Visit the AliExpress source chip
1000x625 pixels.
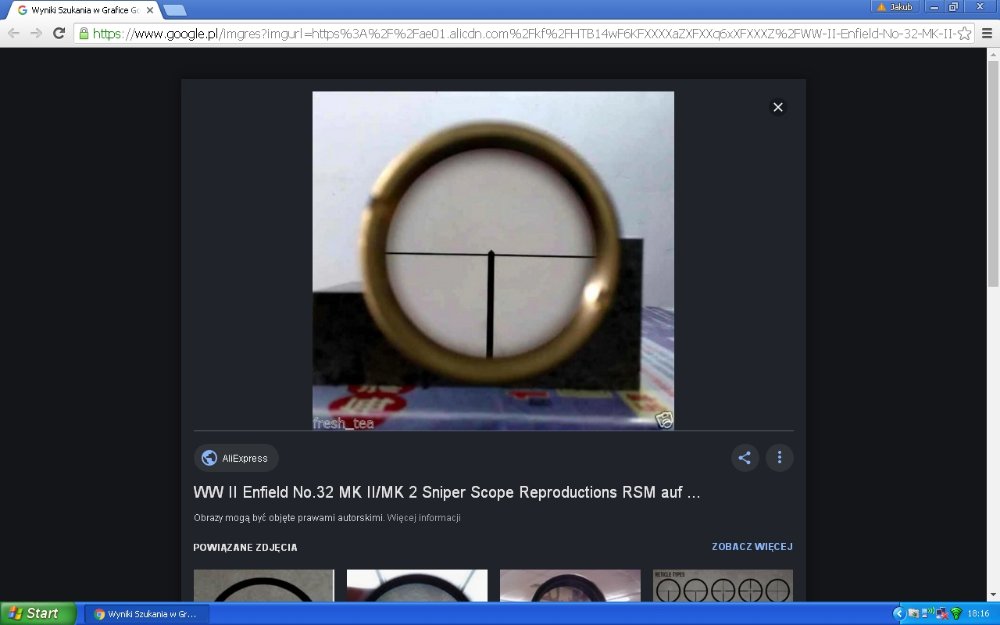(x=236, y=458)
